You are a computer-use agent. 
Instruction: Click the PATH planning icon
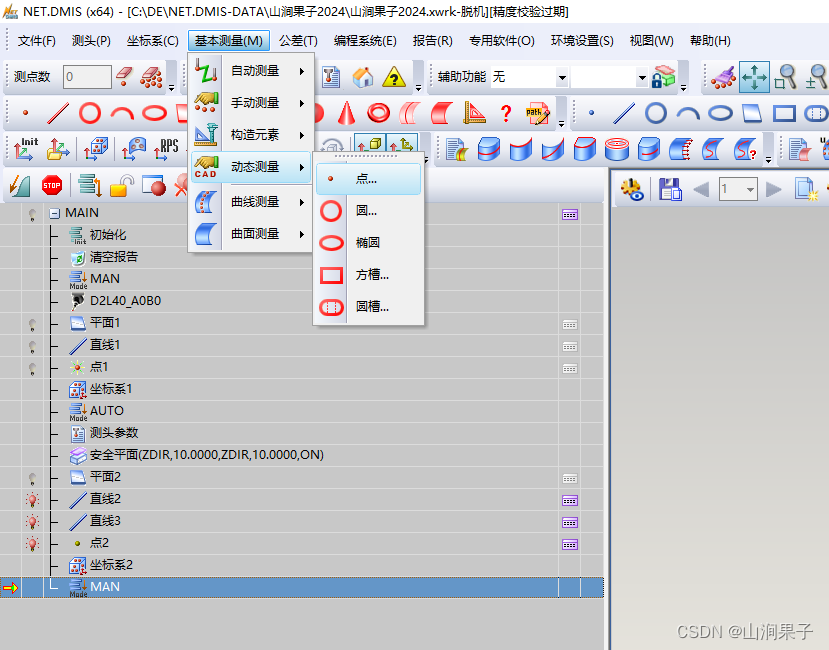pyautogui.click(x=536, y=113)
